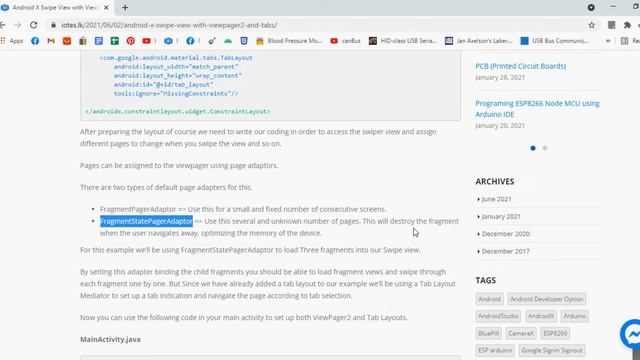The image size is (640, 360).
Task: Click the Apps shortcut in bookmarks bar
Action: point(12,41)
